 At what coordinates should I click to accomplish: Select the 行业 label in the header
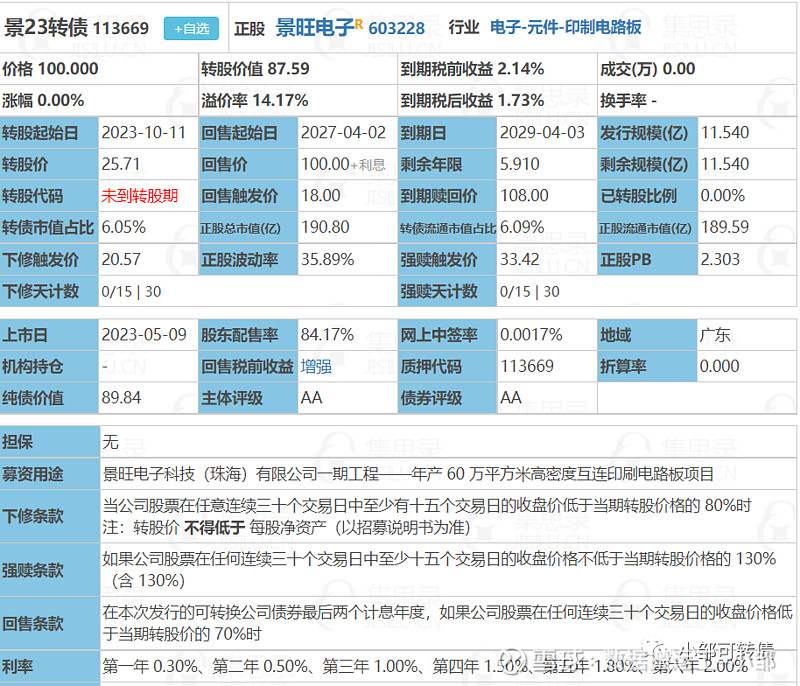click(464, 28)
